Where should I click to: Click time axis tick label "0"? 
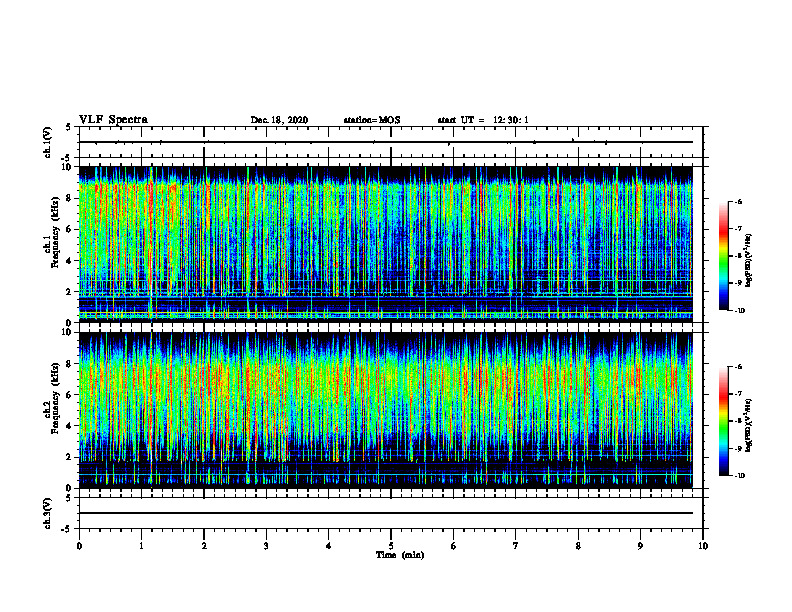[x=79, y=546]
